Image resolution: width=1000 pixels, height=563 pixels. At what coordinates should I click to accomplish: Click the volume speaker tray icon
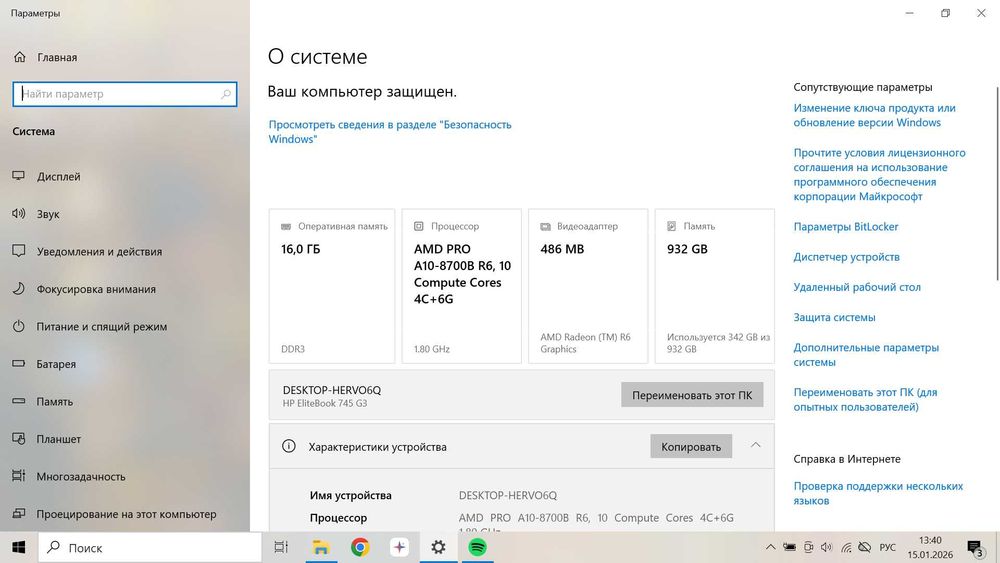(x=827, y=548)
